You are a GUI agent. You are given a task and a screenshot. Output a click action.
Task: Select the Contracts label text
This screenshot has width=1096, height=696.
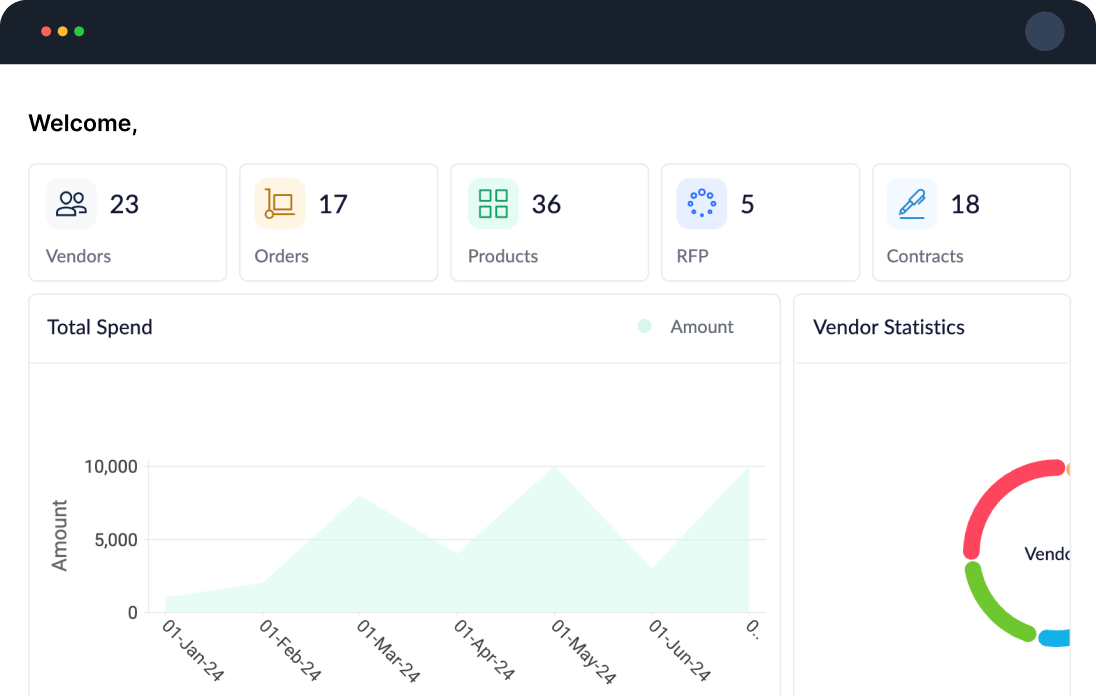click(x=925, y=256)
